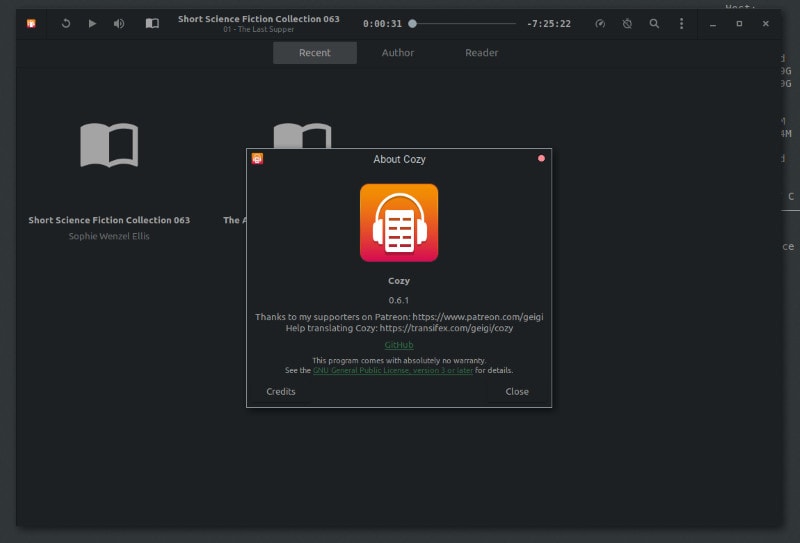Click the large Cozy headphones logo
Image resolution: width=800 pixels, height=543 pixels.
pyautogui.click(x=399, y=223)
